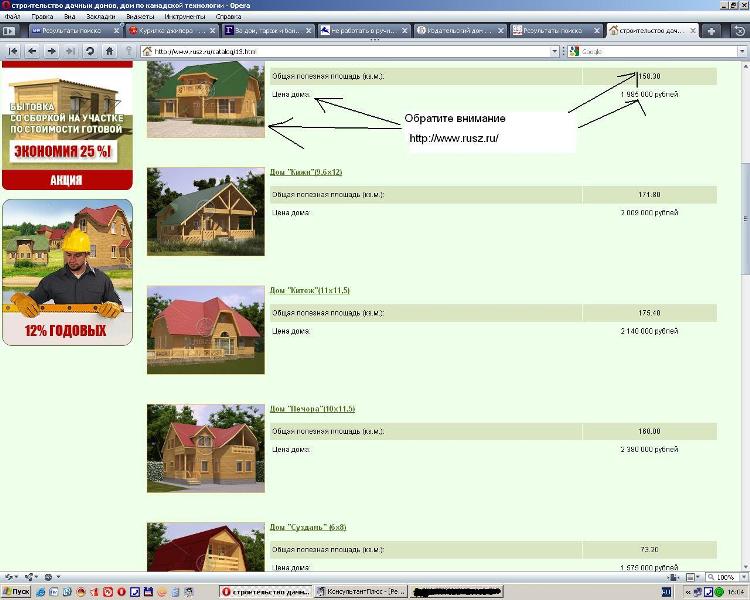
Task: Go to the Home page icon
Action: coord(109,51)
